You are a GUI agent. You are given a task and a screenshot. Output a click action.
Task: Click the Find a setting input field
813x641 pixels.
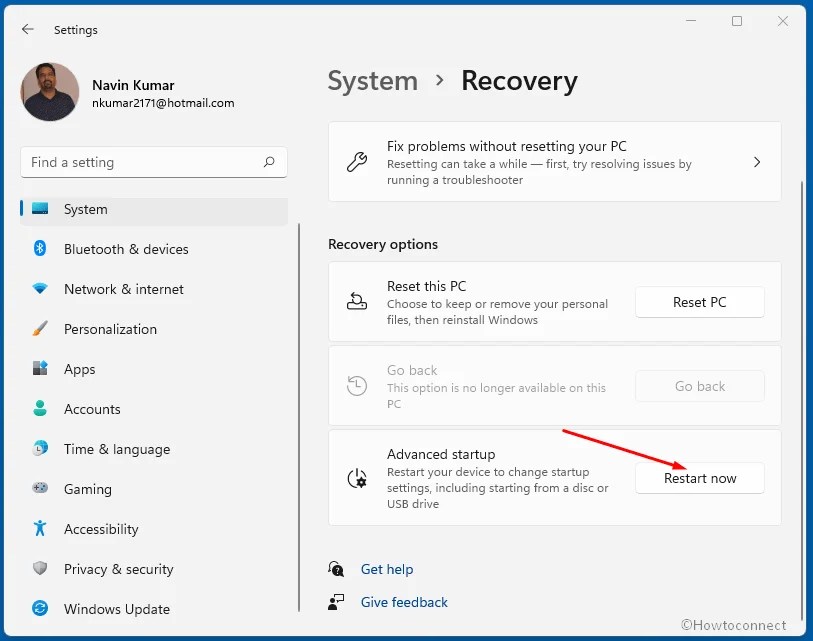(150, 162)
